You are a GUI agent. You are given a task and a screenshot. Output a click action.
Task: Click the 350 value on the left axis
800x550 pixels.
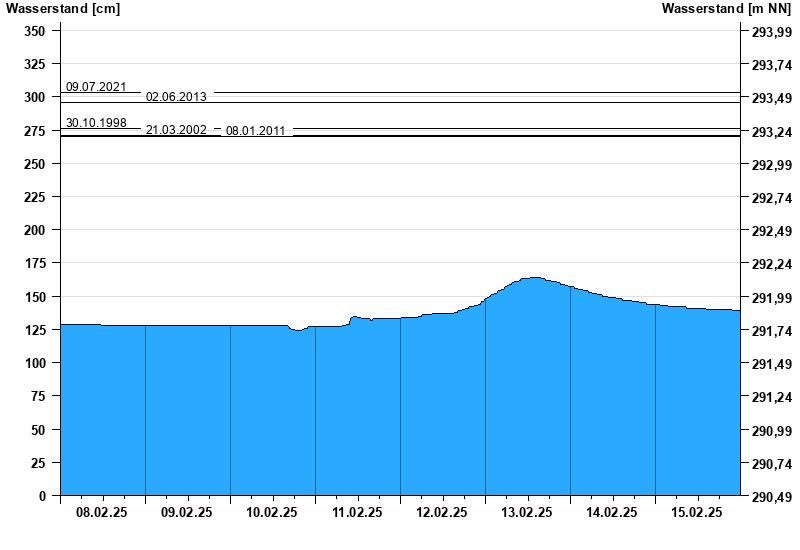(34, 31)
